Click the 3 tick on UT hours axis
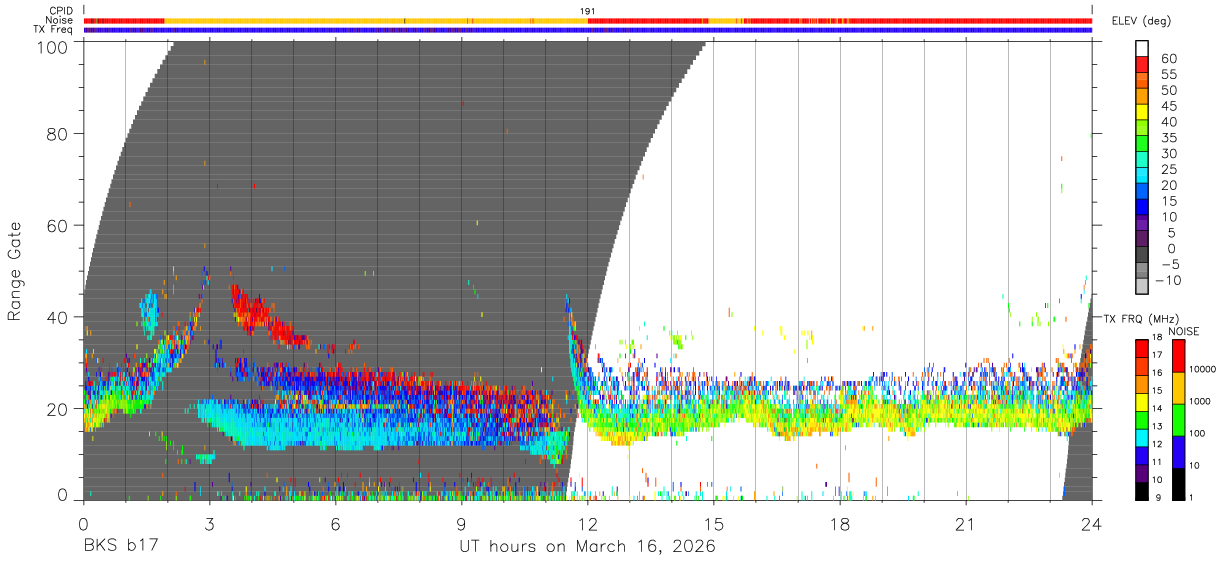 [210, 523]
